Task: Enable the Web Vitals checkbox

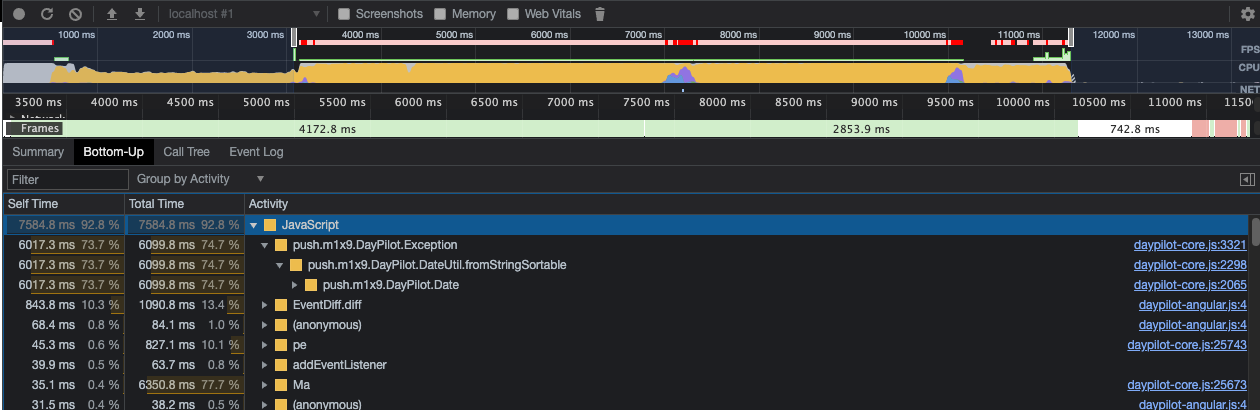Action: click(x=513, y=14)
